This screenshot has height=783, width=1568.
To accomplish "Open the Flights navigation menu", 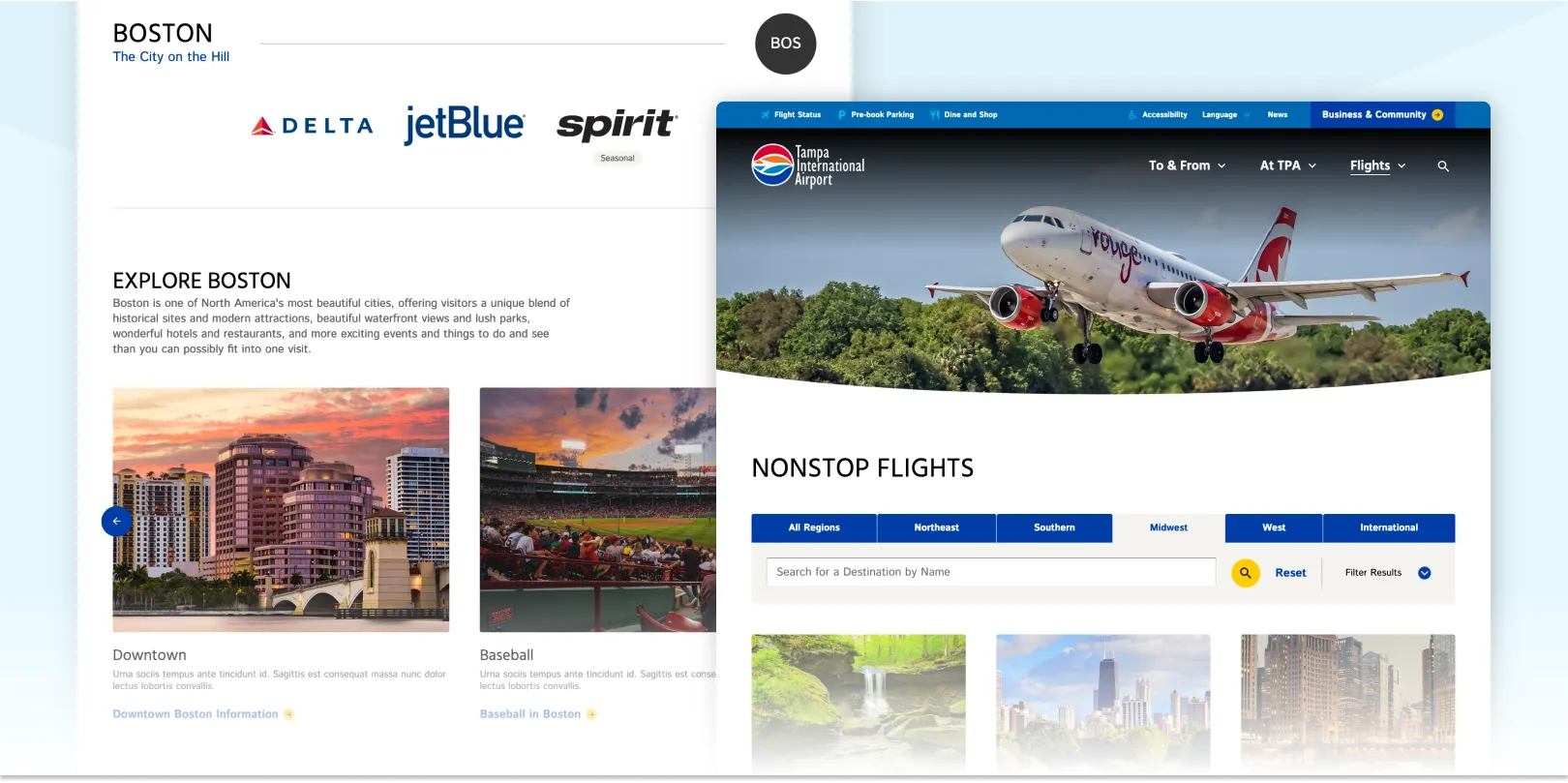I will point(1378,166).
